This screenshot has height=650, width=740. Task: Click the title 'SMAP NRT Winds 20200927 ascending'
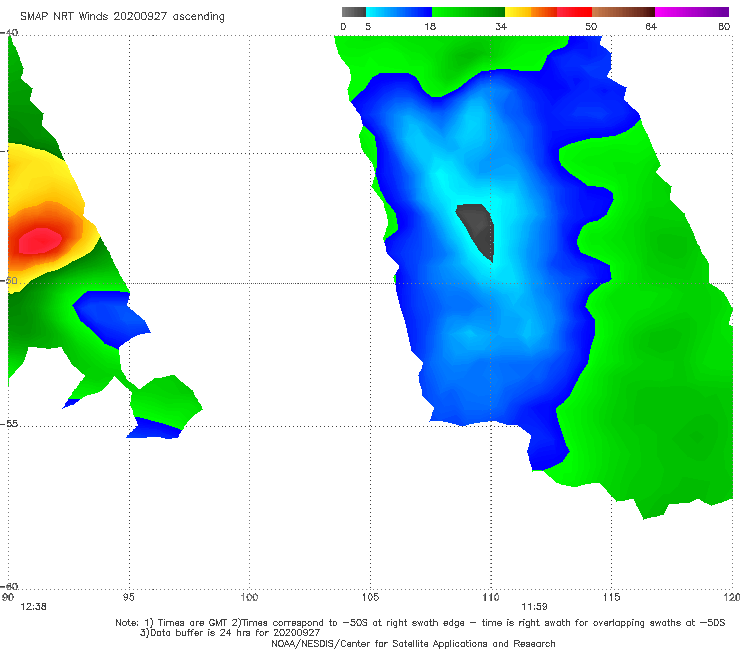point(122,16)
